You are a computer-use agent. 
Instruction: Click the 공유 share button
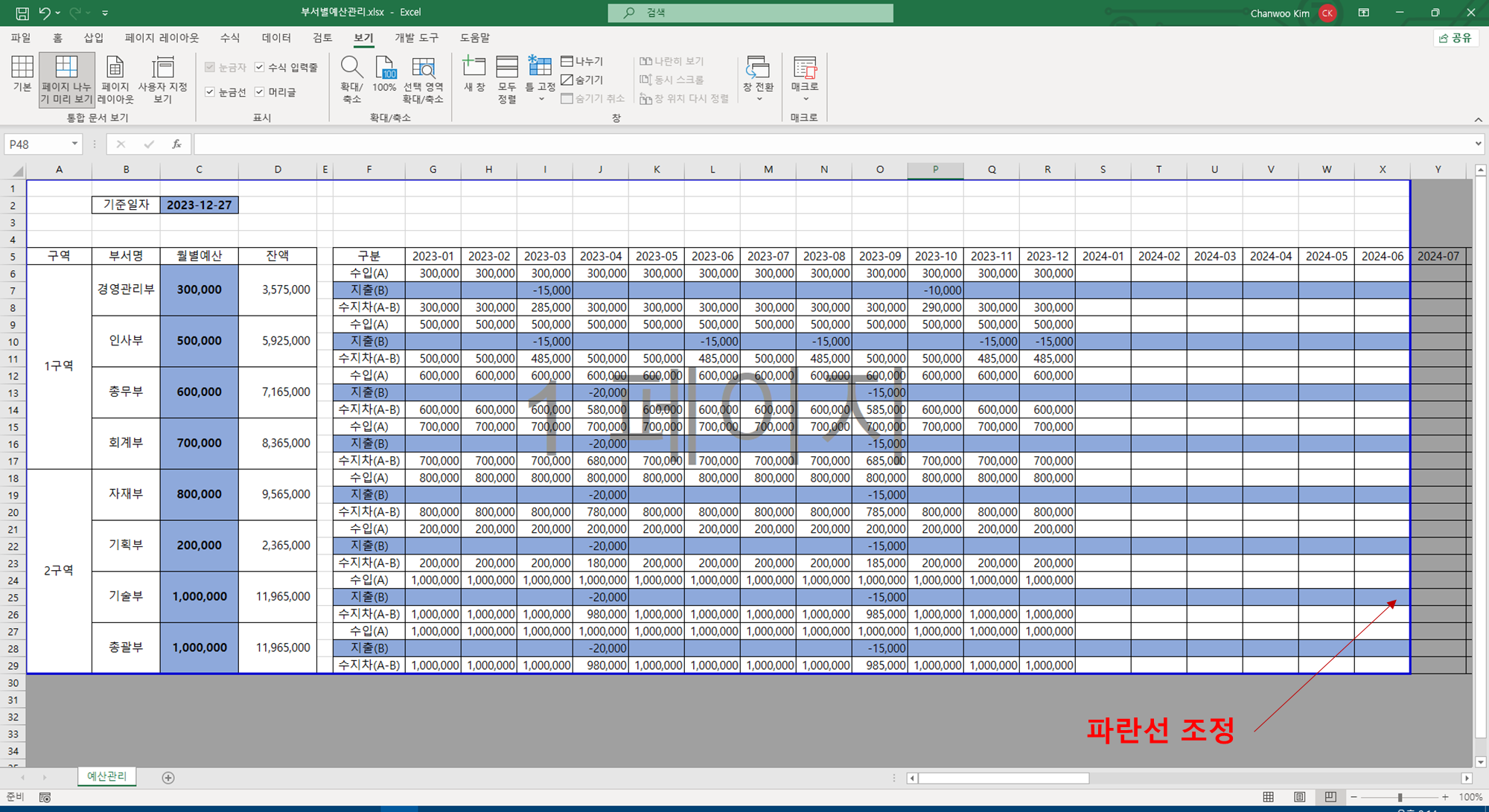tap(1455, 38)
